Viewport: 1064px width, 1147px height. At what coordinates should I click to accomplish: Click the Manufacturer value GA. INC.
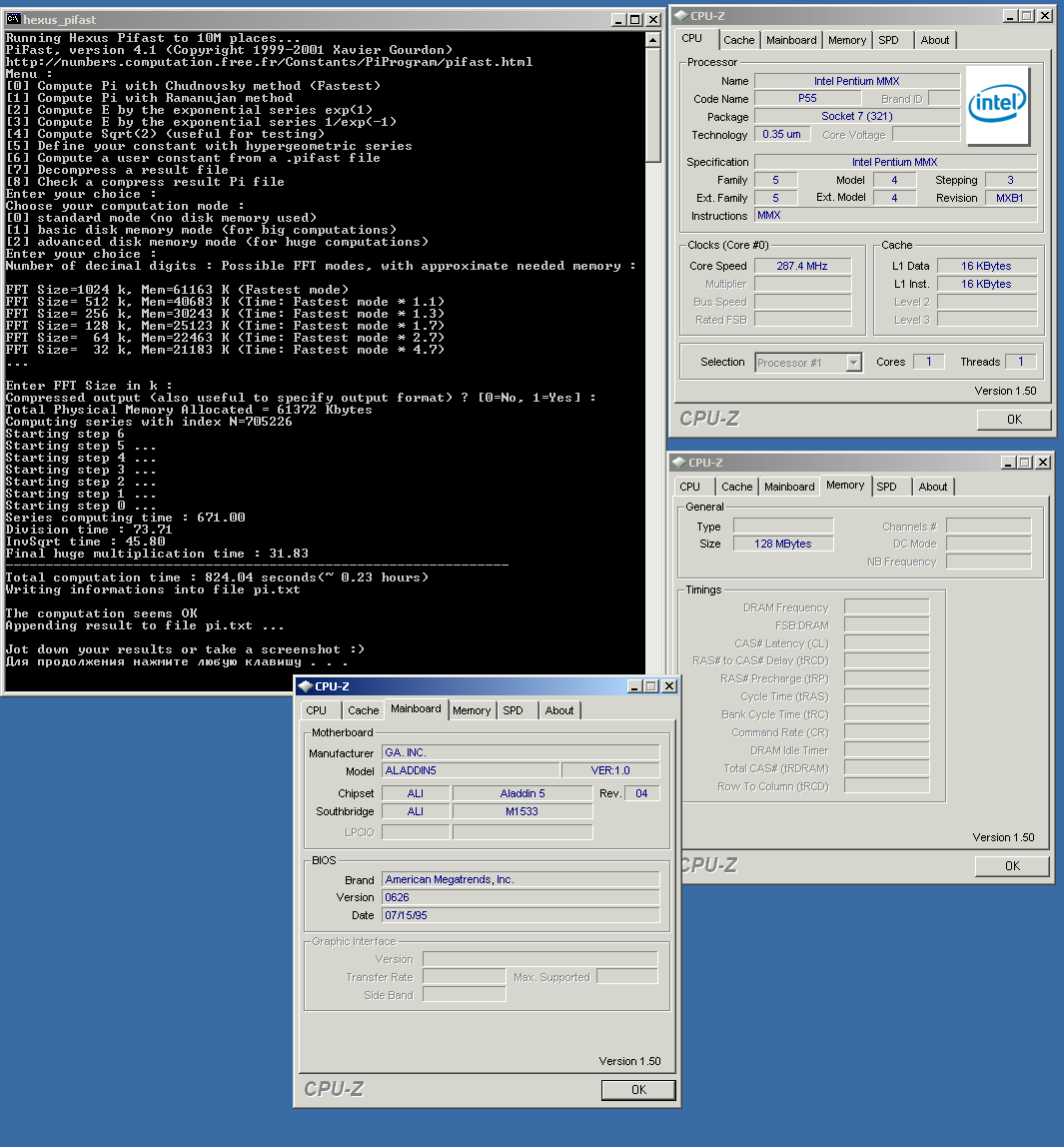(520, 752)
